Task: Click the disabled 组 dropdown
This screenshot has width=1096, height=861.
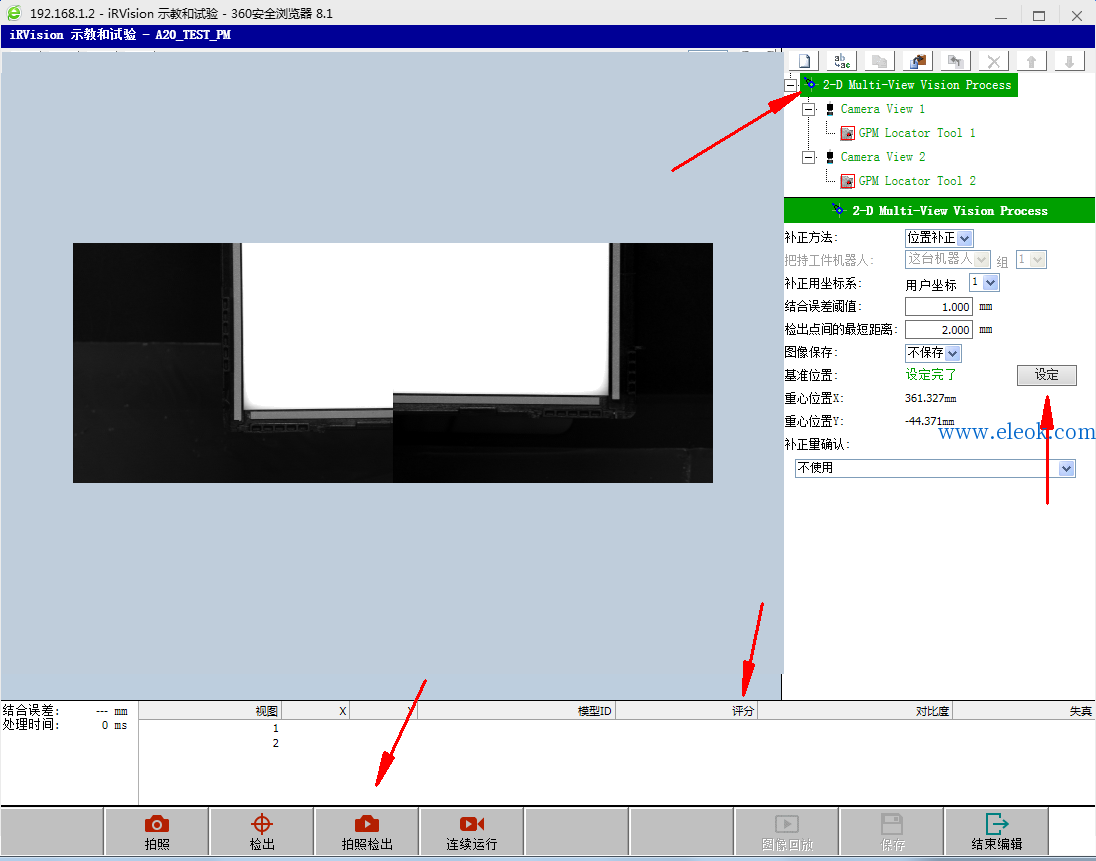Action: 1031,259
